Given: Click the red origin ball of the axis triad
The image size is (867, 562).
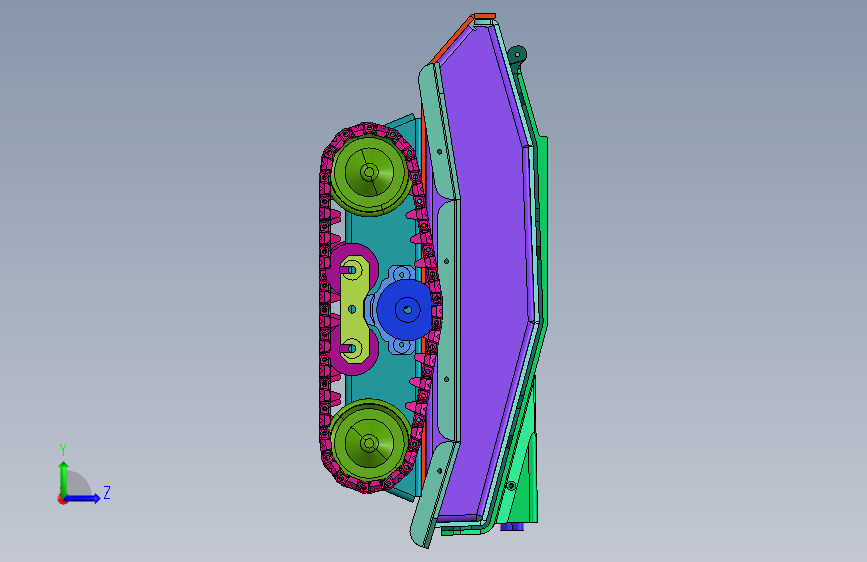Looking at the screenshot, I should point(61,499).
